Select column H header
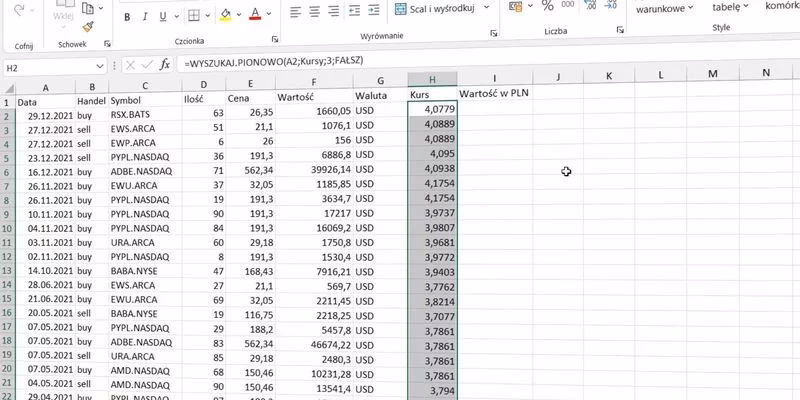Viewport: 800px width, 400px height. [x=432, y=79]
